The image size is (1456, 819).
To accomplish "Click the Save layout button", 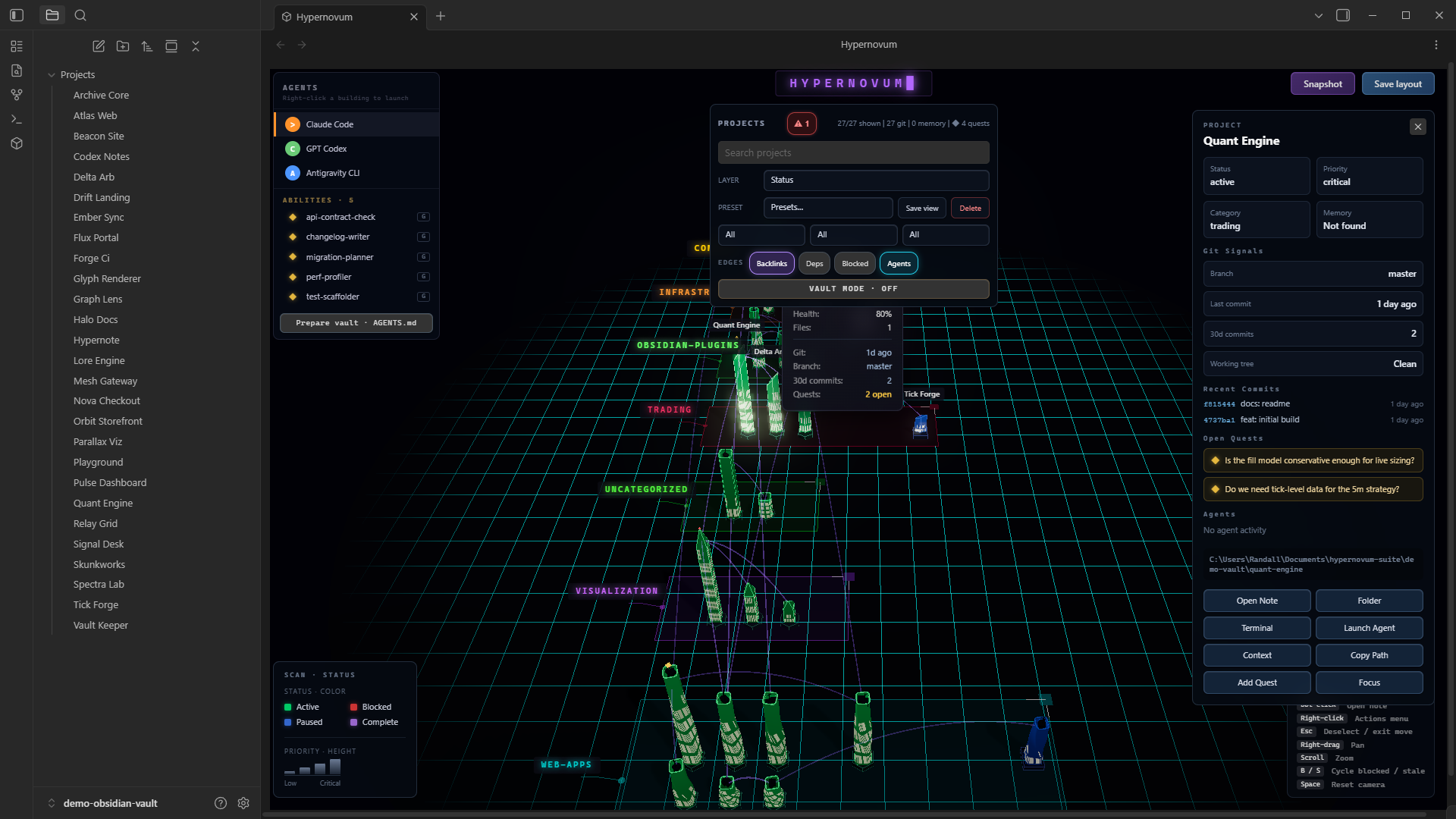I will [x=1398, y=84].
